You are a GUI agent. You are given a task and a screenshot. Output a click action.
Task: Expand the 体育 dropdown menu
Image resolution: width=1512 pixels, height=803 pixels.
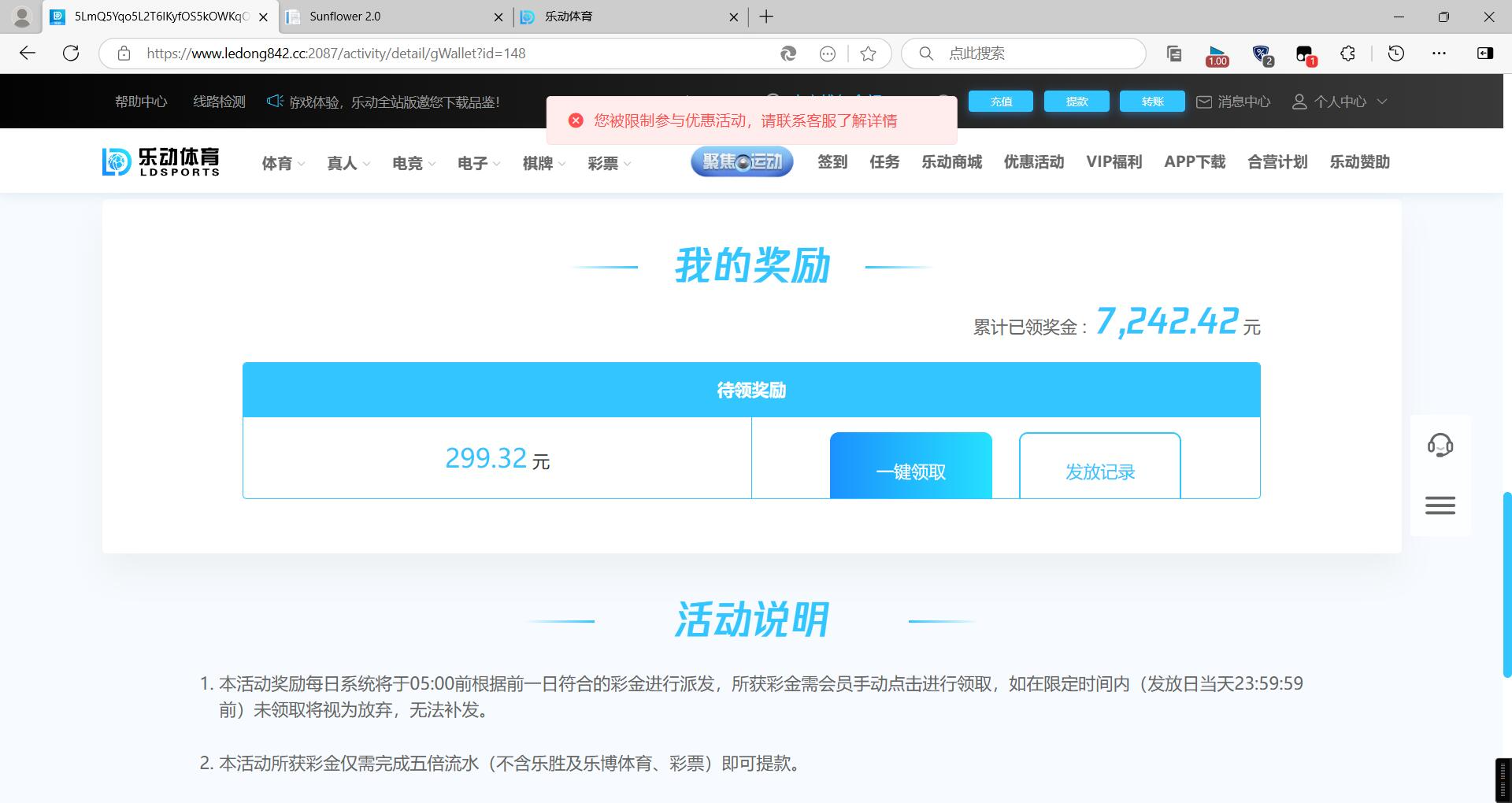tap(283, 164)
